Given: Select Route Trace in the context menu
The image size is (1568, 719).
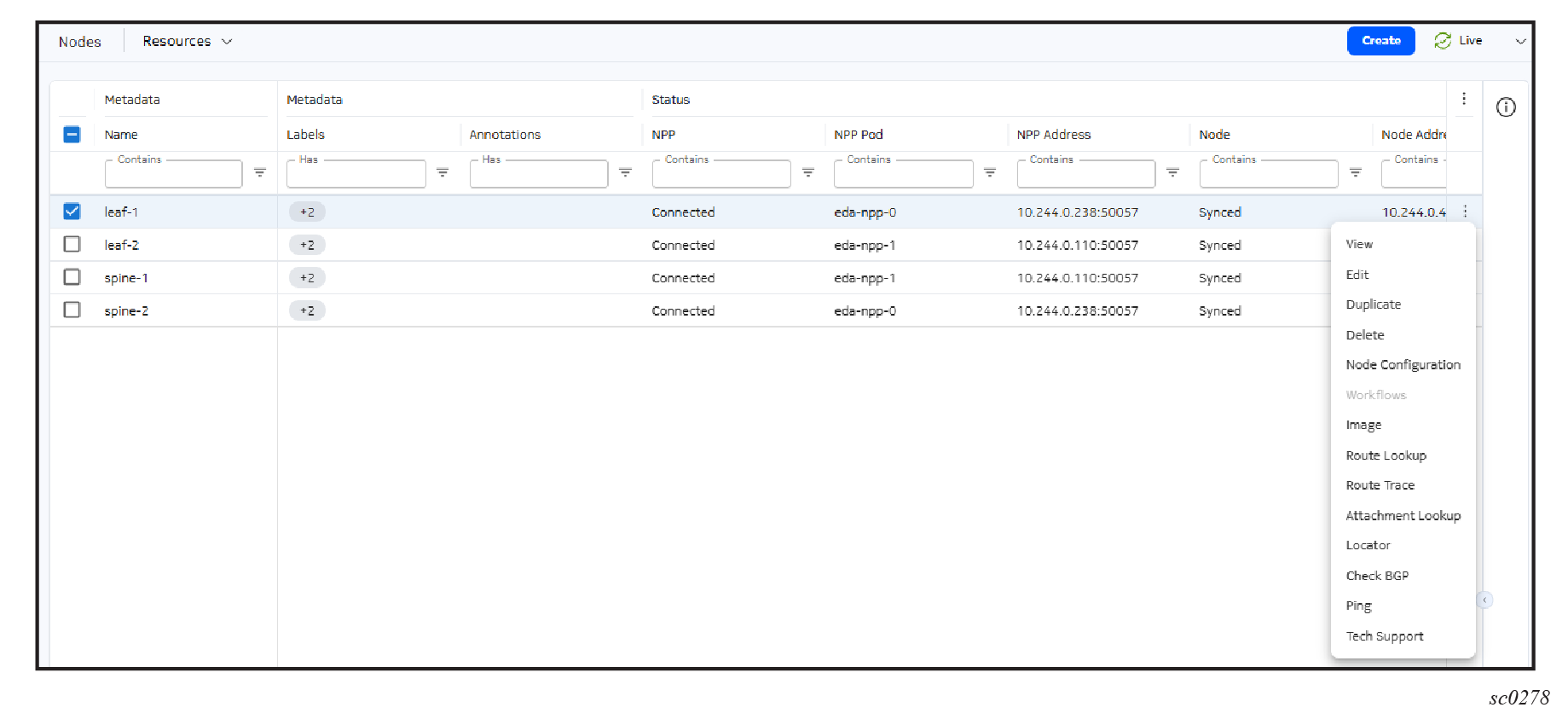Looking at the screenshot, I should click(1380, 485).
